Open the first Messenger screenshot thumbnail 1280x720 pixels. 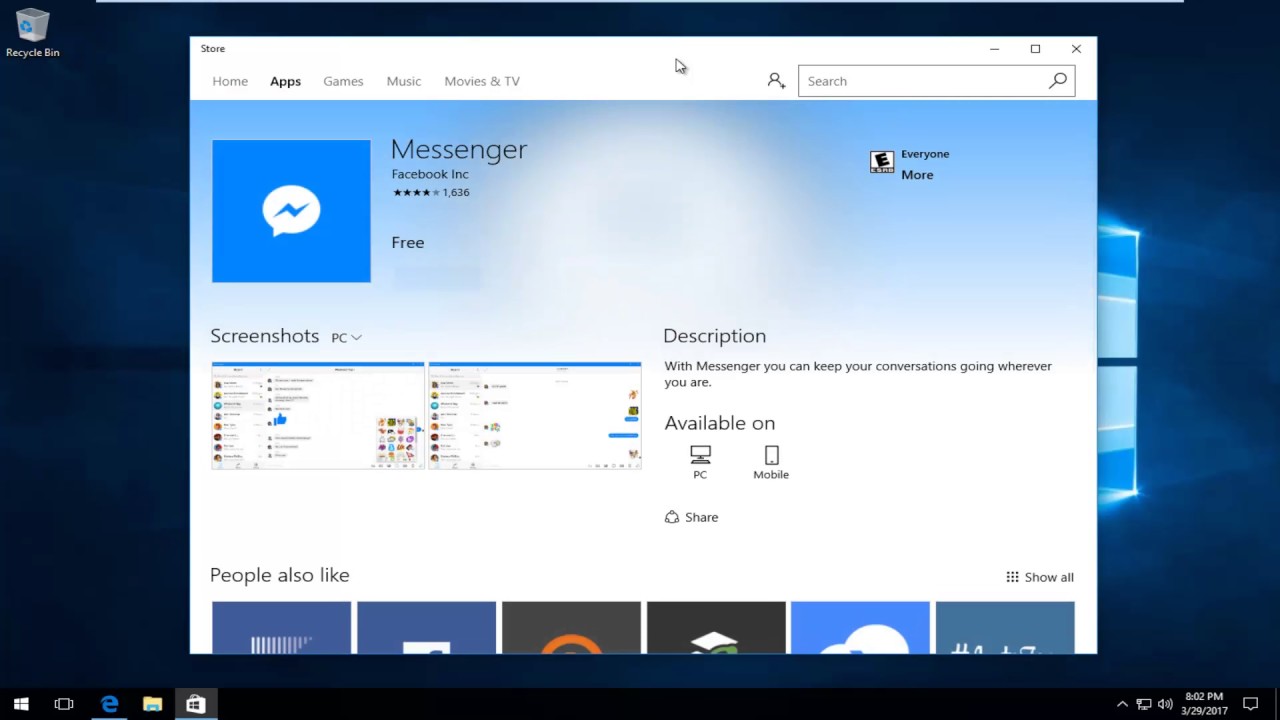(x=317, y=415)
